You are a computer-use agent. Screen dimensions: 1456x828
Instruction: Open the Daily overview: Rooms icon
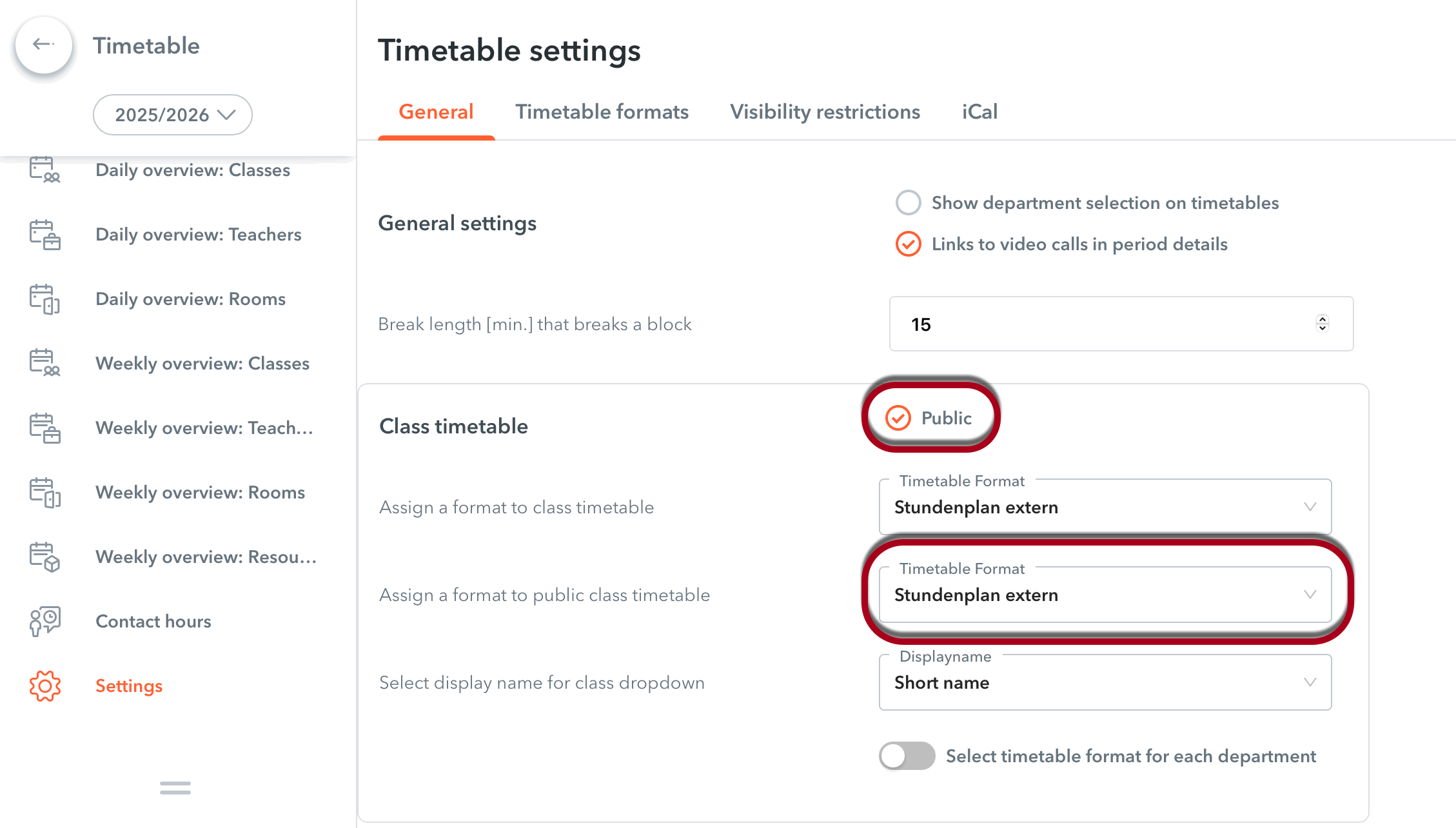pos(44,299)
